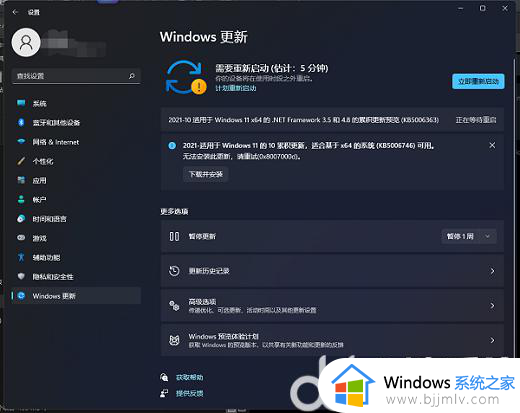Click 下载并安装 button
This screenshot has height=413, width=520.
[206, 174]
